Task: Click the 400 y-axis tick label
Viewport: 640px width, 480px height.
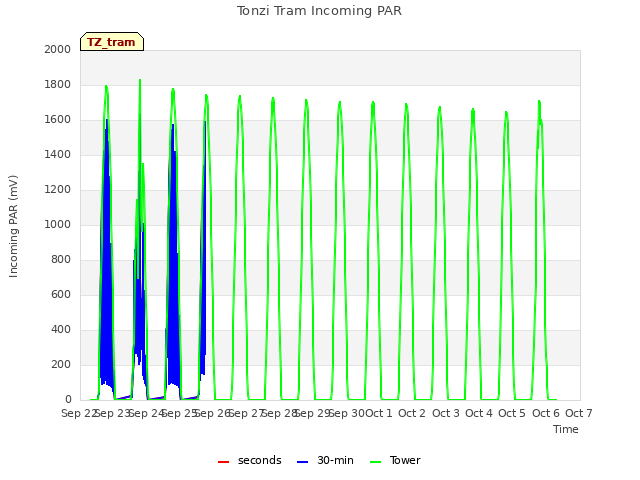Action: pyautogui.click(x=61, y=329)
